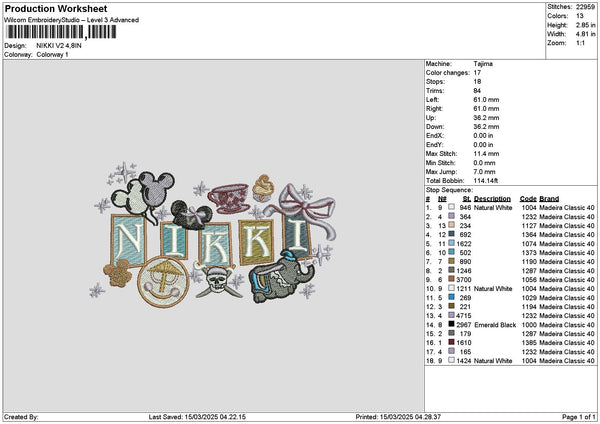Select the Emerald Black description text
Viewport: 600px width, 424px height.
coord(495,325)
